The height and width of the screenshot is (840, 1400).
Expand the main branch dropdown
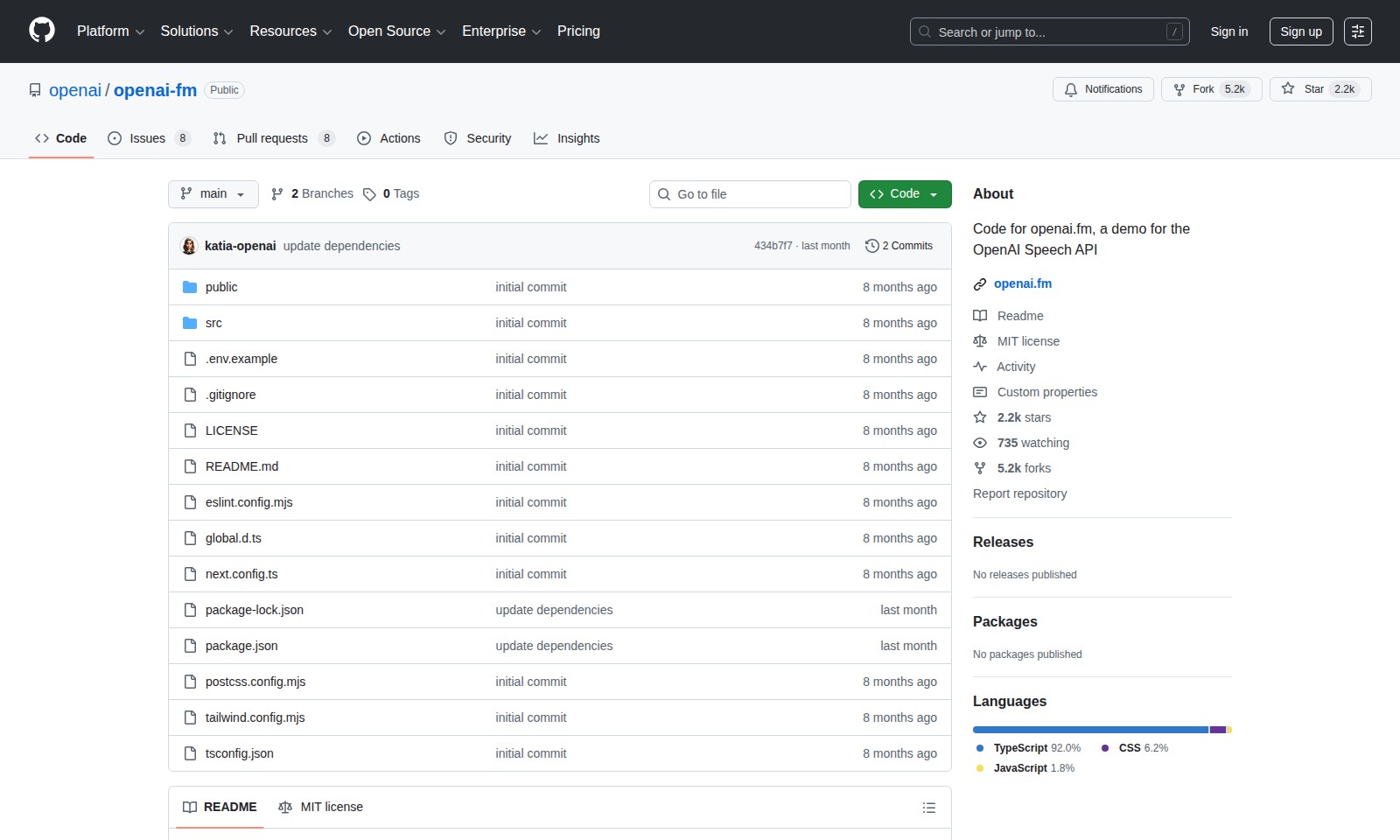(213, 194)
